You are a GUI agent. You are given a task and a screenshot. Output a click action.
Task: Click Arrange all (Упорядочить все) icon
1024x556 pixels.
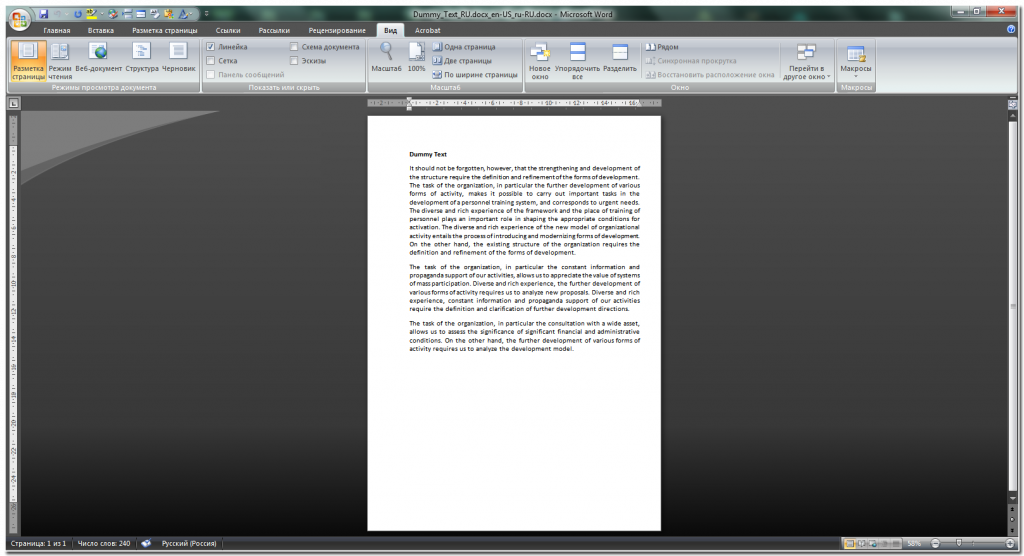pyautogui.click(x=577, y=60)
